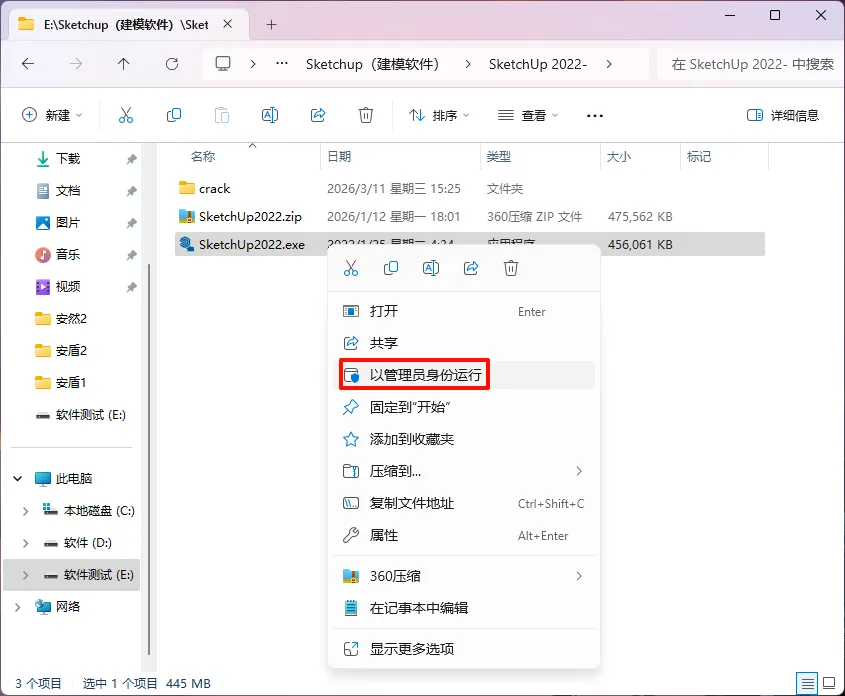Image resolution: width=845 pixels, height=696 pixels.
Task: Click the This PC monitor icon in address bar
Action: pyautogui.click(x=223, y=64)
